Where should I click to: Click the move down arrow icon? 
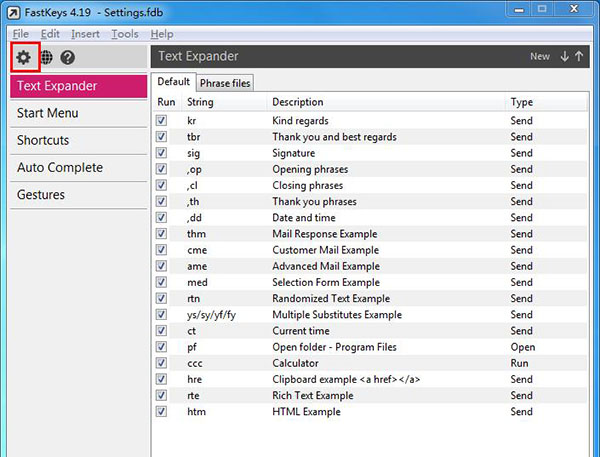click(x=565, y=57)
